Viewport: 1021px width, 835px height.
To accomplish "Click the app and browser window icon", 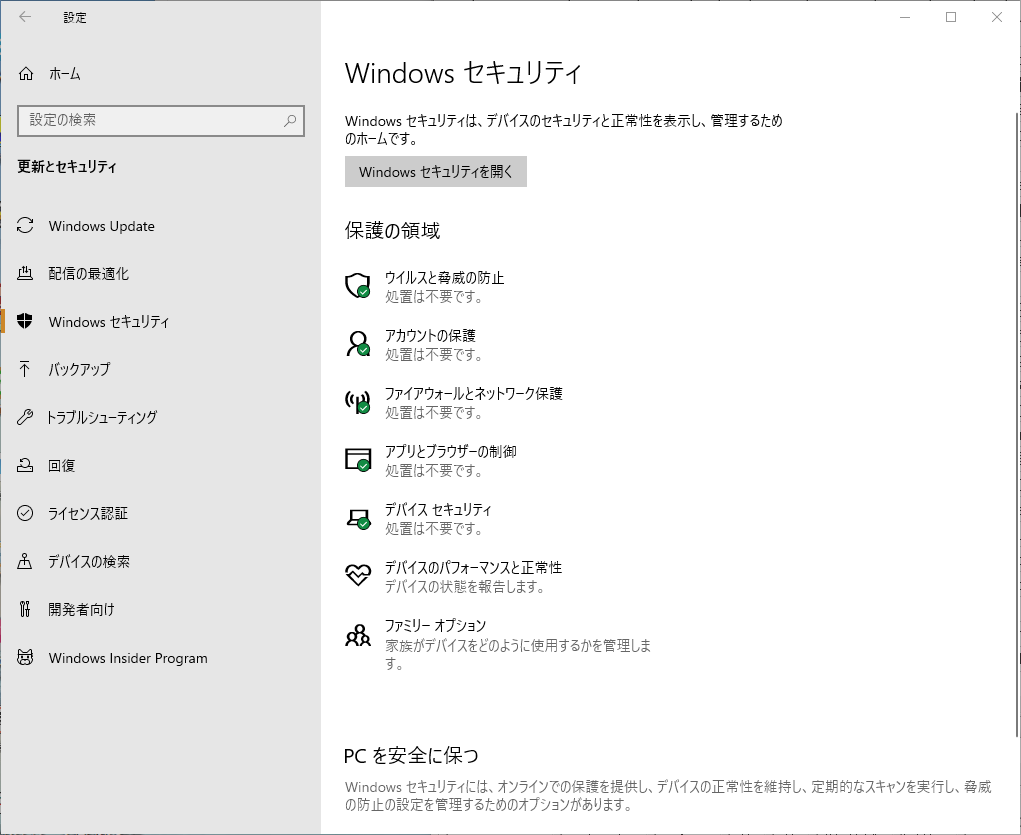I will tap(357, 460).
